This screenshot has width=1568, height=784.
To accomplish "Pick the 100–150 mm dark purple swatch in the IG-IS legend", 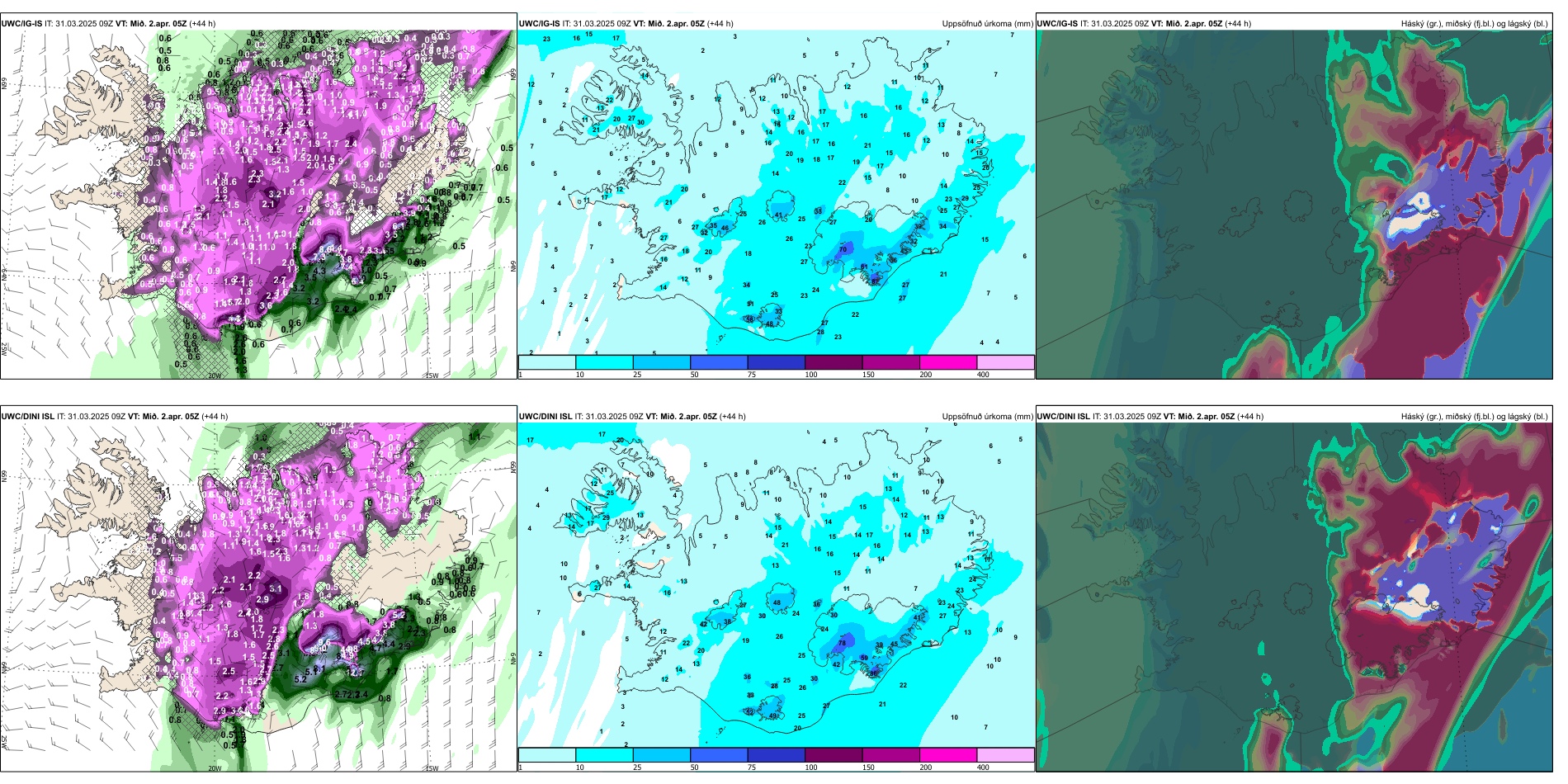I will (834, 362).
